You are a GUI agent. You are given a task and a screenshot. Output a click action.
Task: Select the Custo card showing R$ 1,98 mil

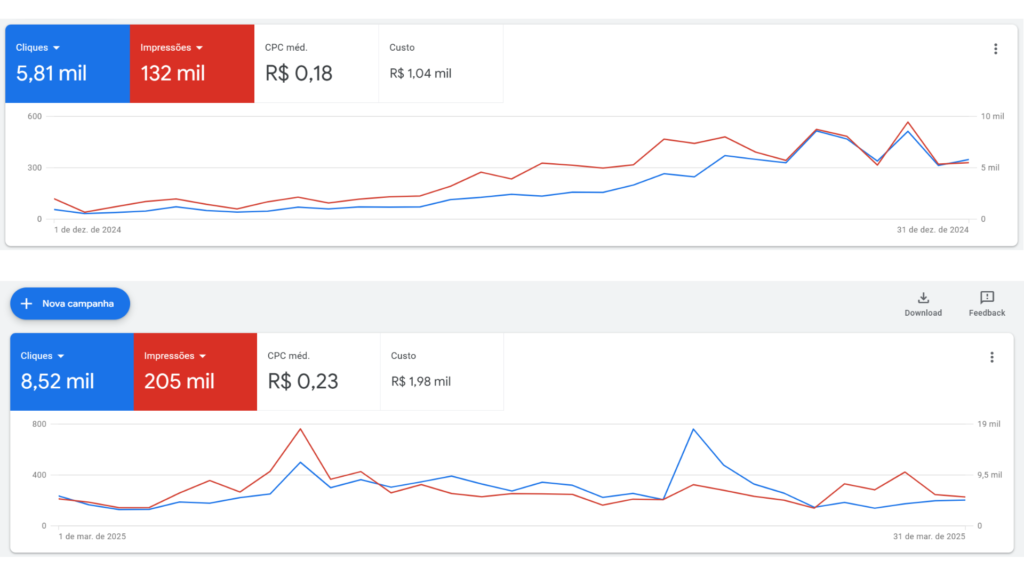point(443,371)
